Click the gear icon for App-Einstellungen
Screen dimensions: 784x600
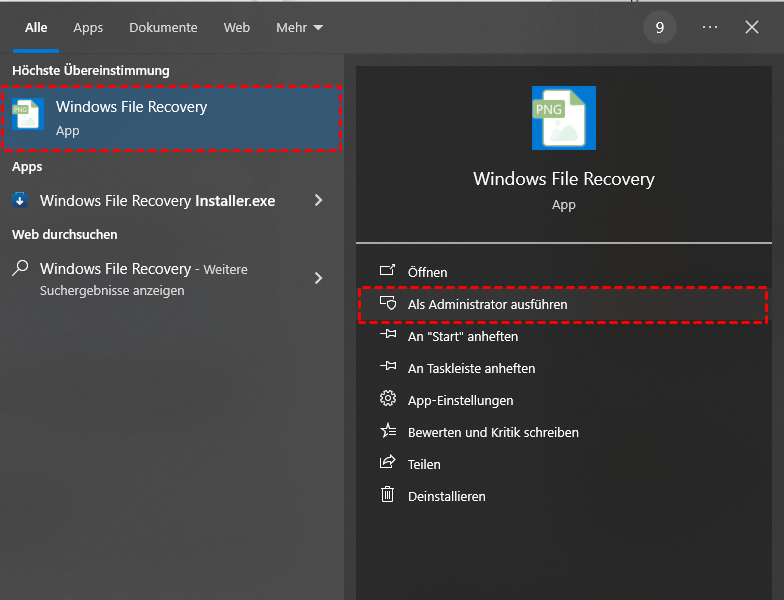point(388,398)
